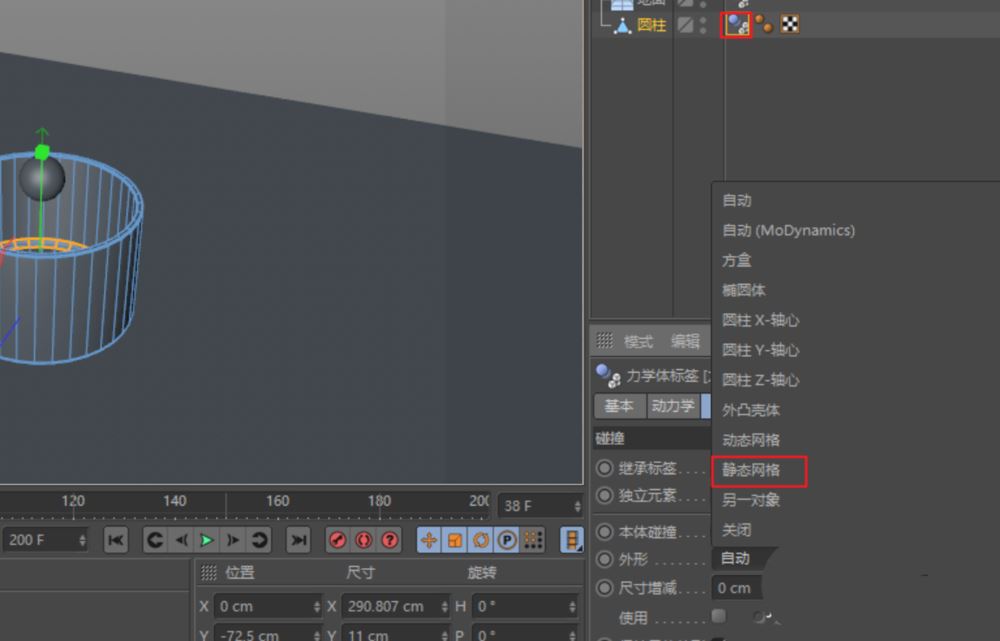Click the red question-mark keyframe selection button
The width and height of the screenshot is (1000, 641).
390,540
